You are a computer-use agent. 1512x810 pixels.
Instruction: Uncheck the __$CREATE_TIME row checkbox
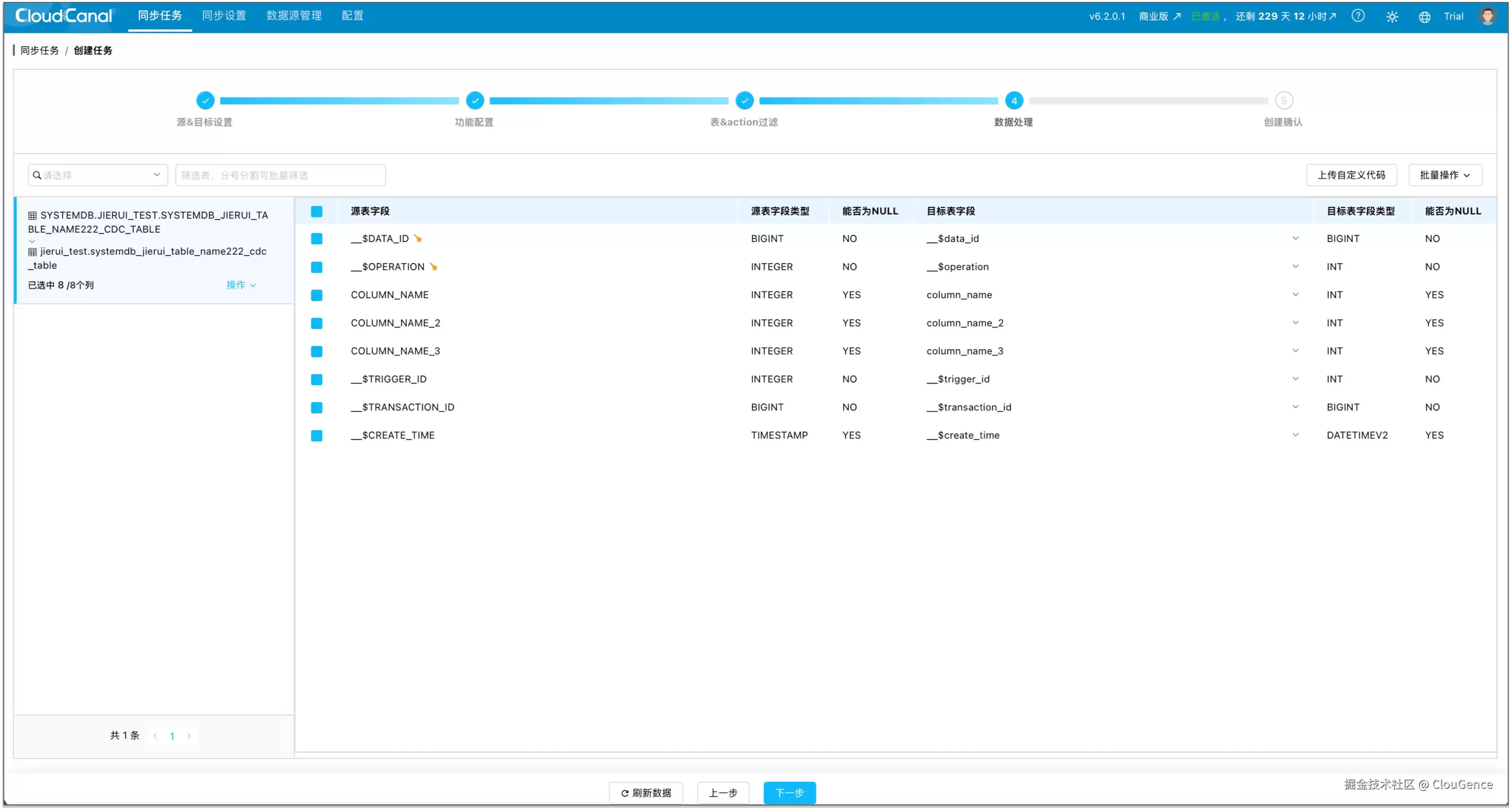tap(317, 436)
